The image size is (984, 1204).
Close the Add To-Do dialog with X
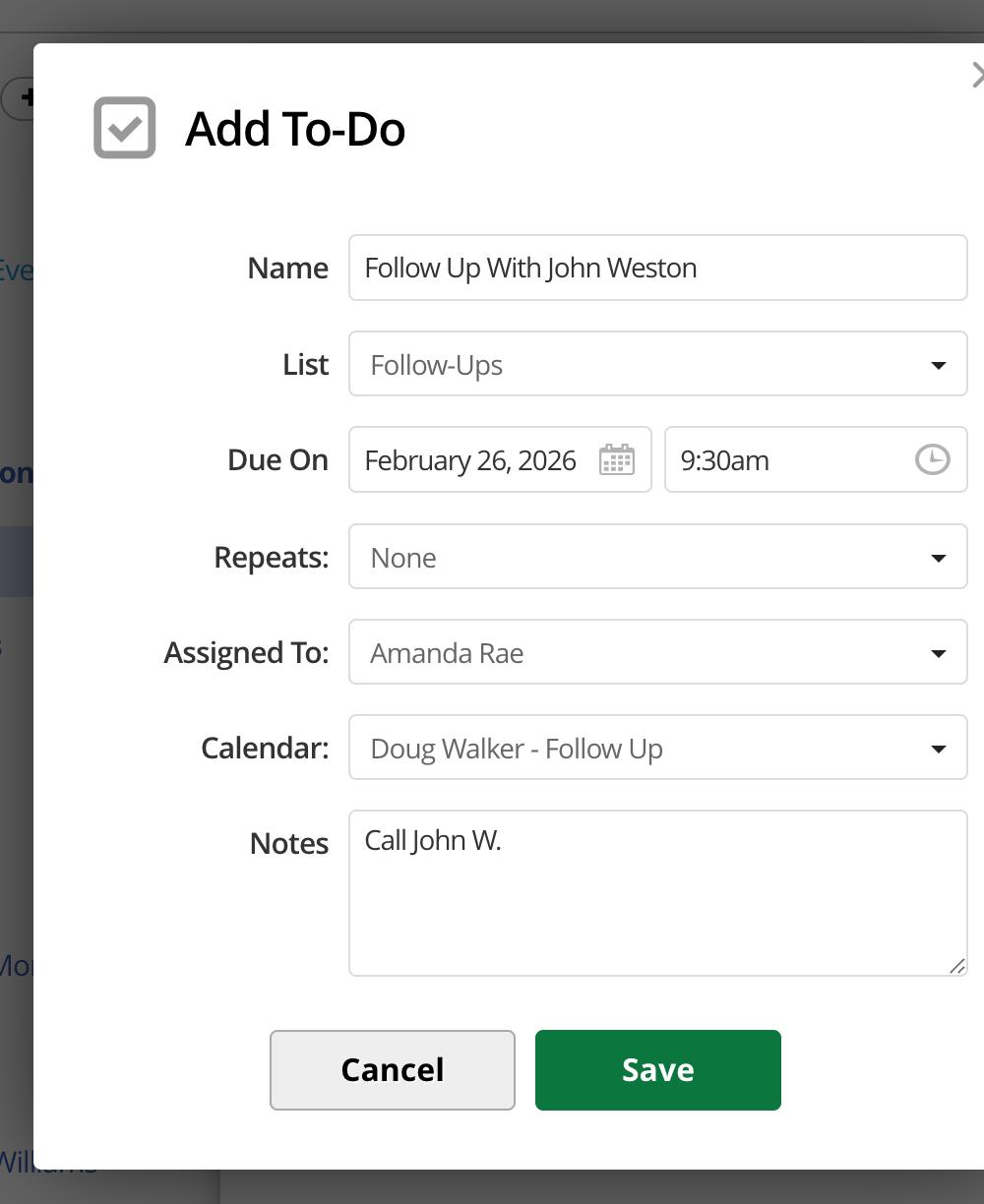click(x=977, y=75)
